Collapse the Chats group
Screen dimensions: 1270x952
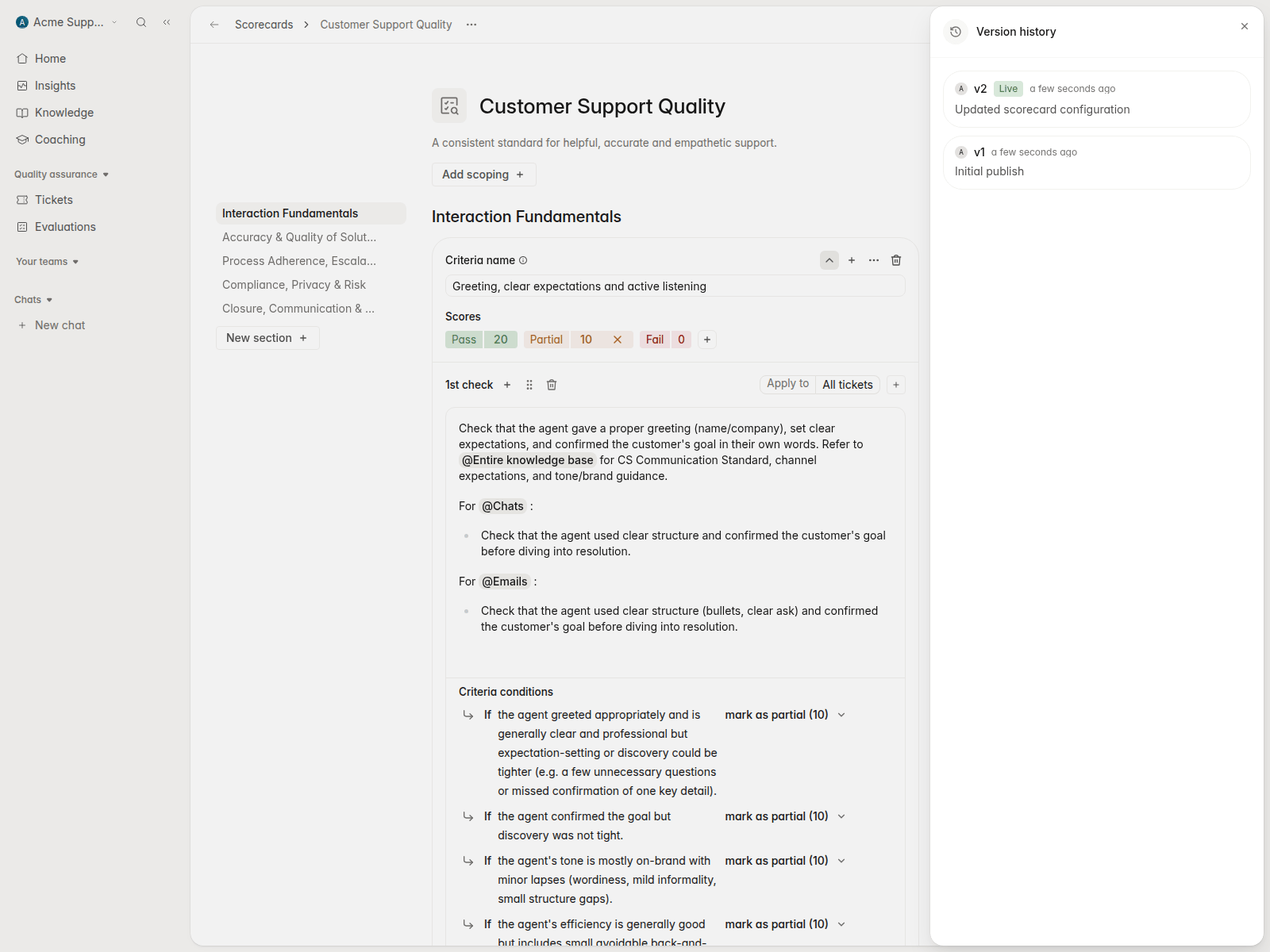pyautogui.click(x=33, y=300)
